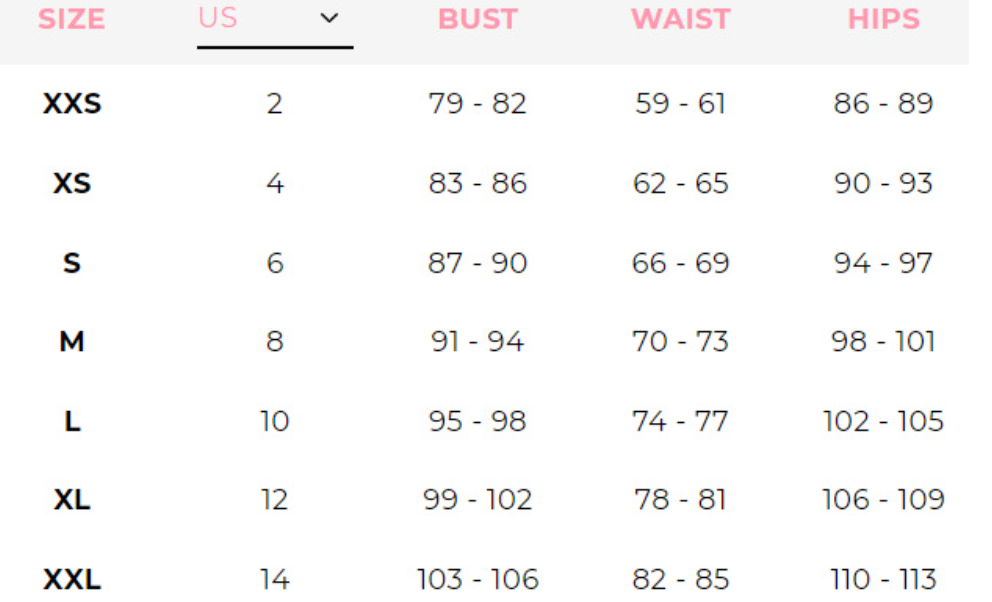The image size is (992, 602).
Task: Click the BUST column header
Action: (478, 20)
